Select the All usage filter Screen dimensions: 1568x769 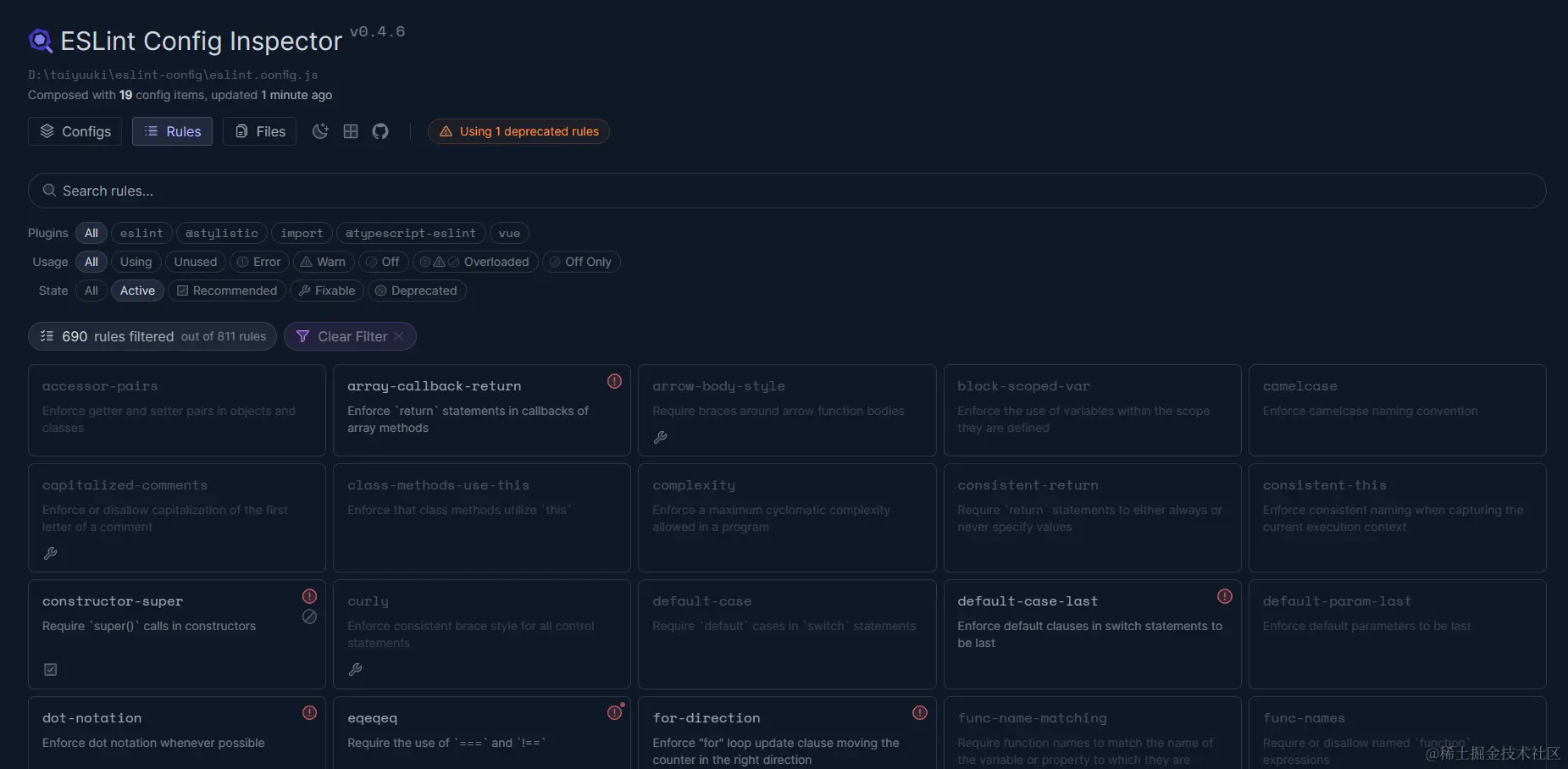point(91,262)
